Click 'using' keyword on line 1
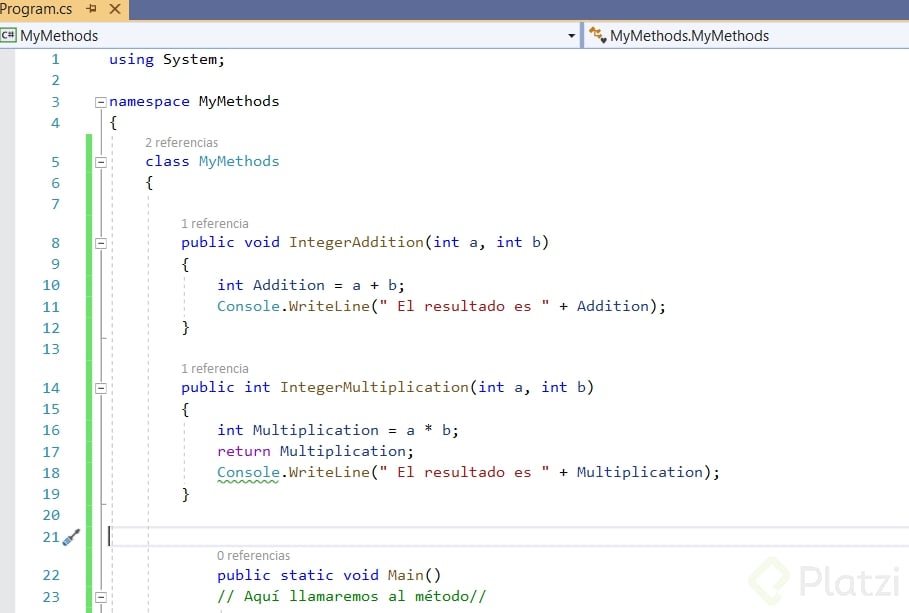The width and height of the screenshot is (909, 613). tap(132, 60)
